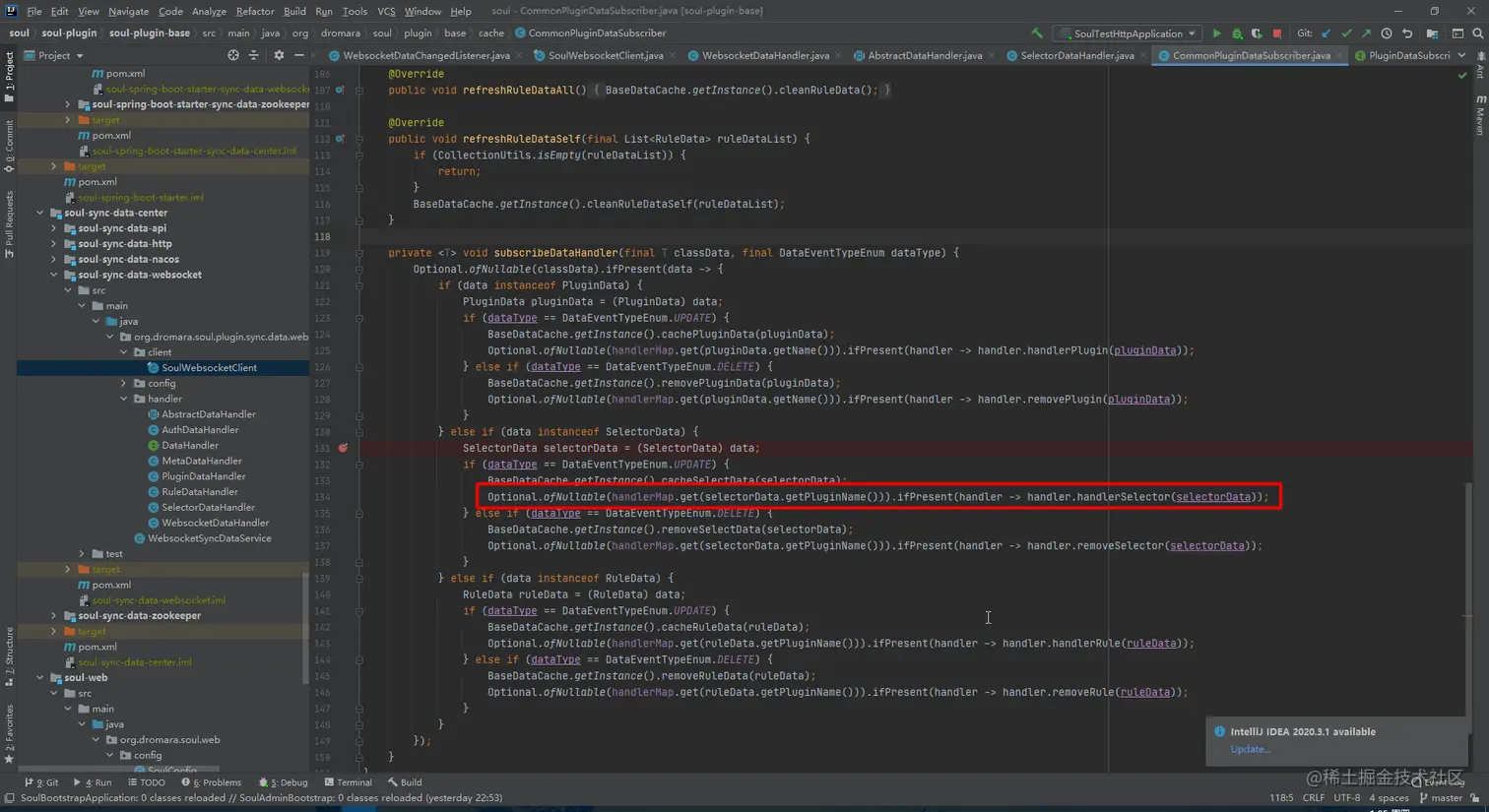Open Project panel settings gear icon
Screen dimensions: 1489x812
[279, 56]
